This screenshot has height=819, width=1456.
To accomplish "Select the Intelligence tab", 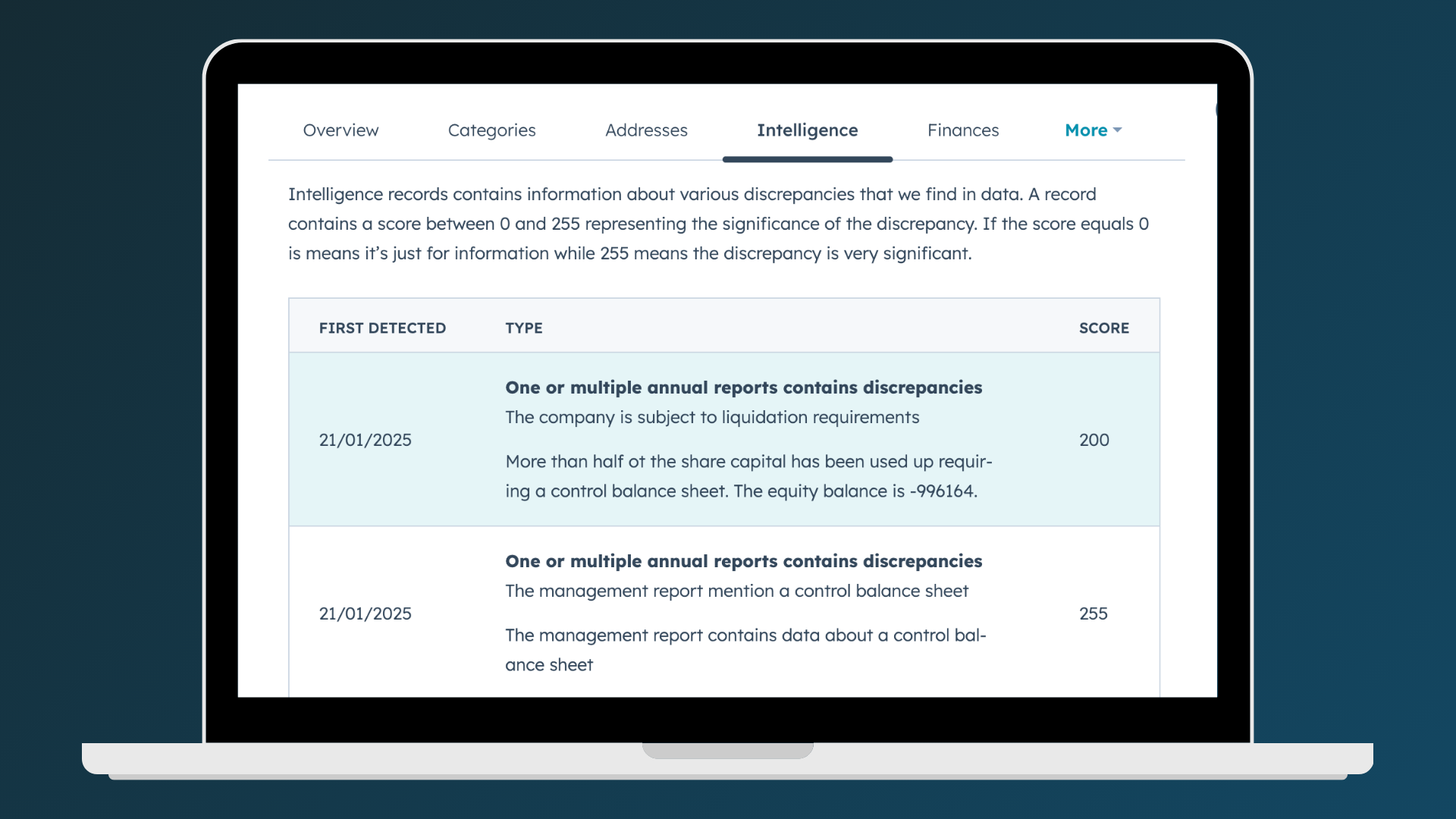I will pos(807,130).
